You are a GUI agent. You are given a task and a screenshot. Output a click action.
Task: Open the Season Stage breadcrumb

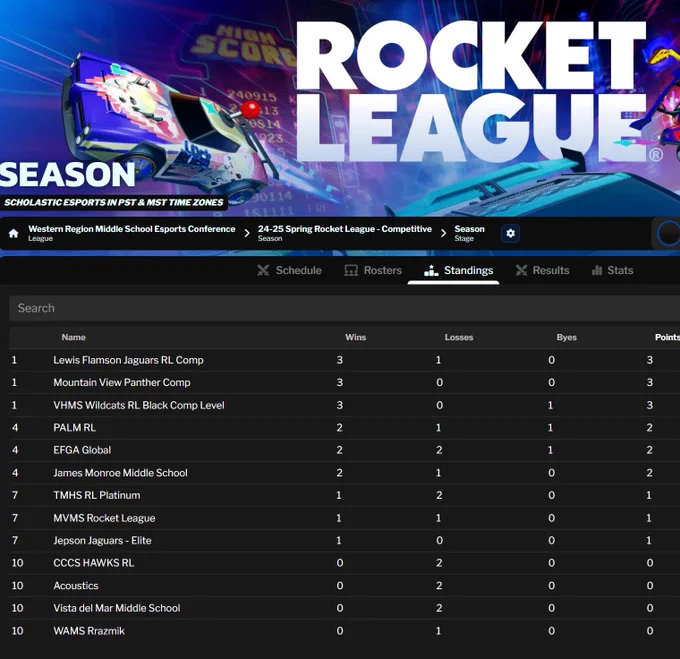point(469,233)
